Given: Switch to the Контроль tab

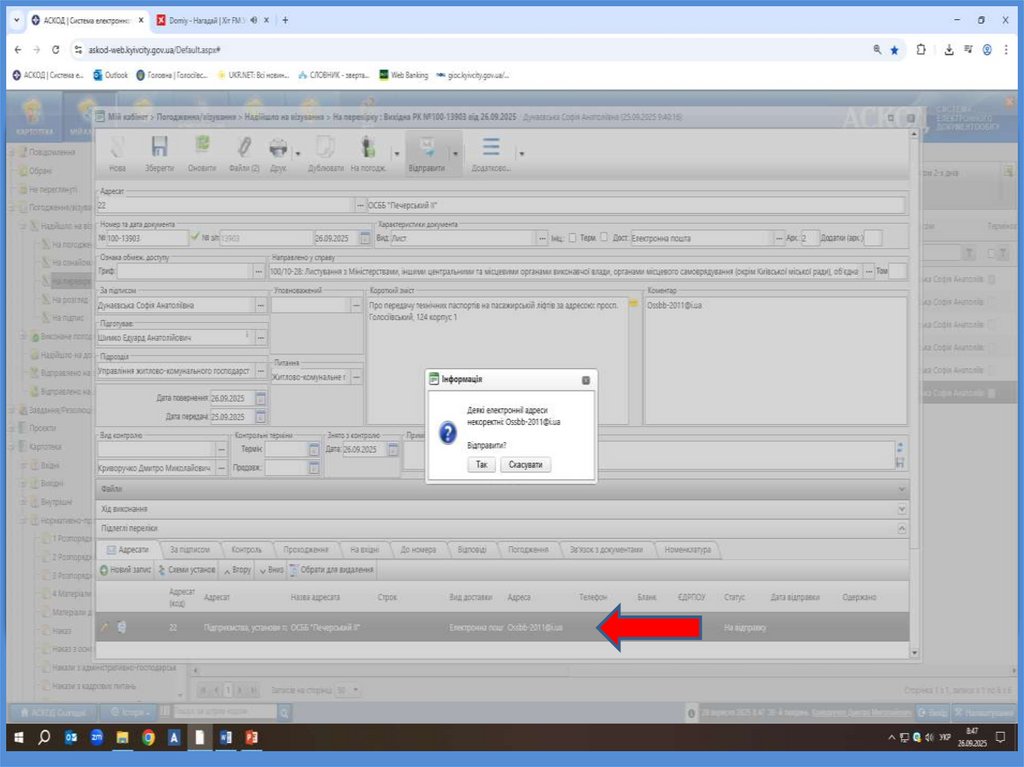Looking at the screenshot, I should pyautogui.click(x=246, y=549).
